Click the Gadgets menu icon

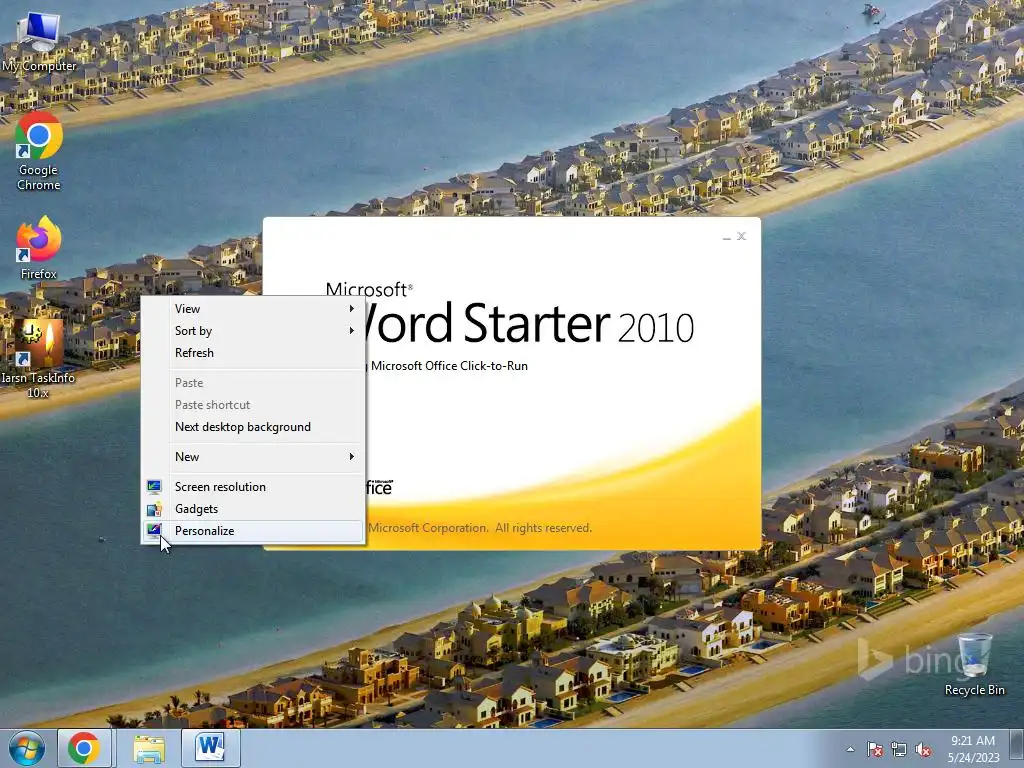click(154, 509)
